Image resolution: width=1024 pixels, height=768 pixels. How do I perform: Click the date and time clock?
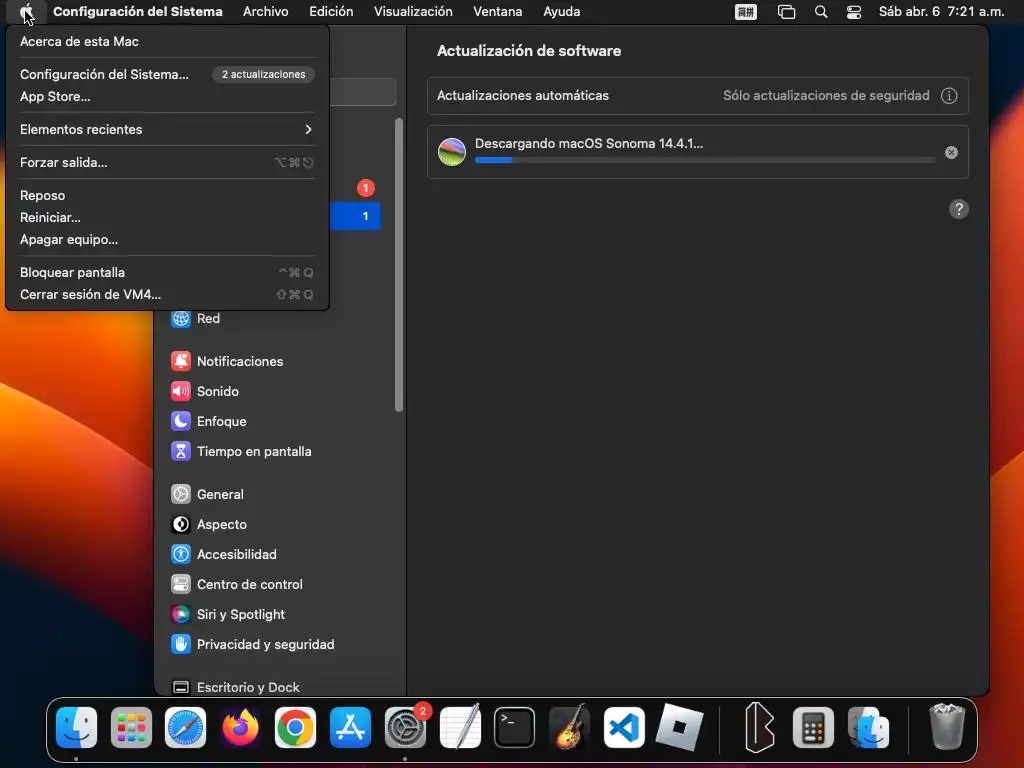click(x=941, y=12)
